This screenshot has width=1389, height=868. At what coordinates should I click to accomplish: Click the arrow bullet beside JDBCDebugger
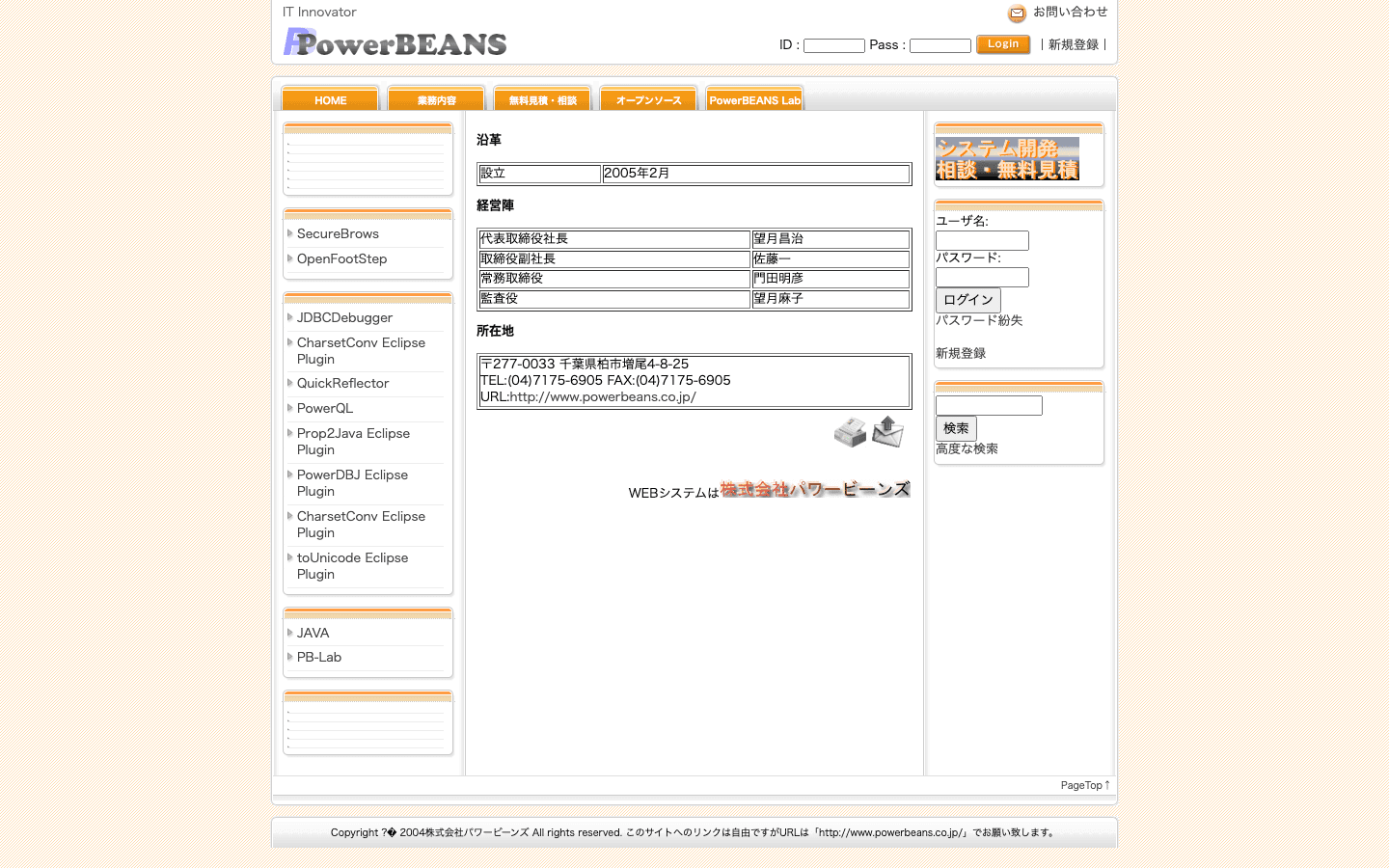(289, 316)
